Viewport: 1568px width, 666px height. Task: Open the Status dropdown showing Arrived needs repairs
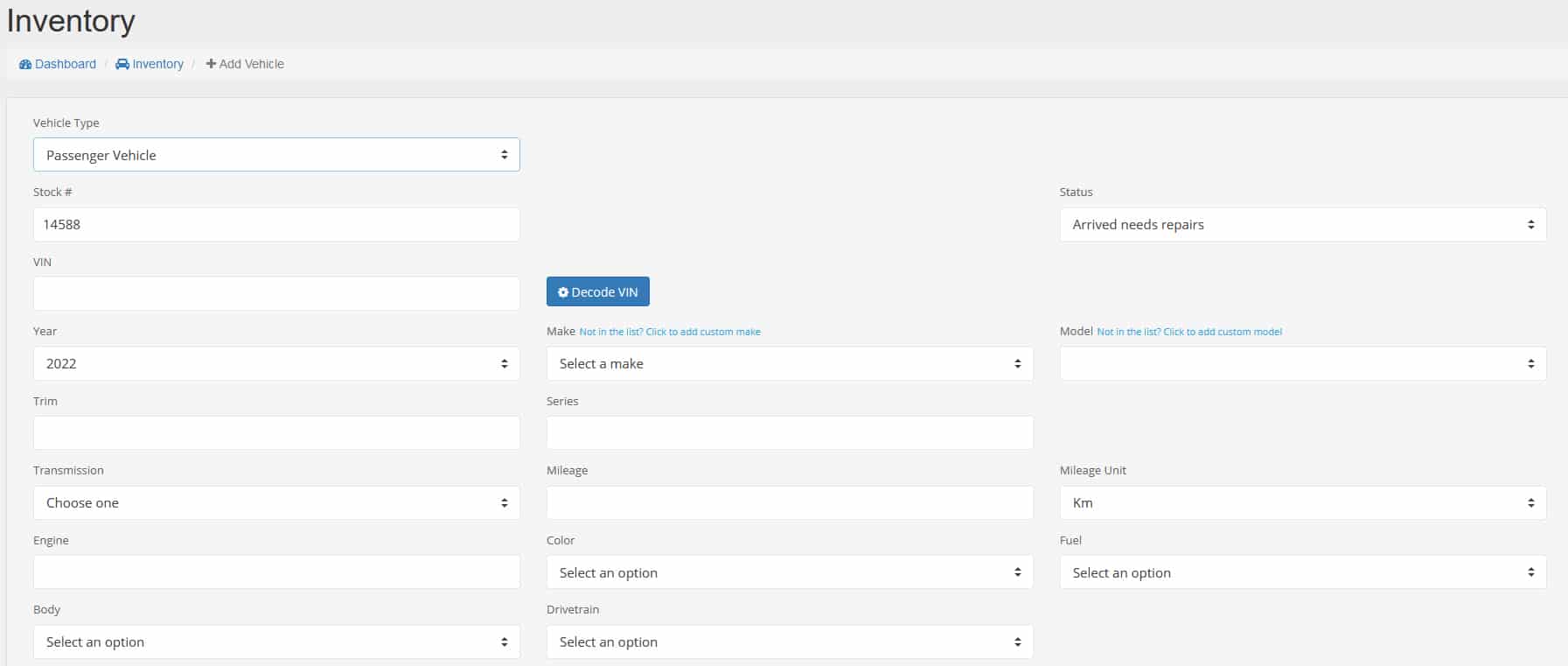tap(1303, 224)
